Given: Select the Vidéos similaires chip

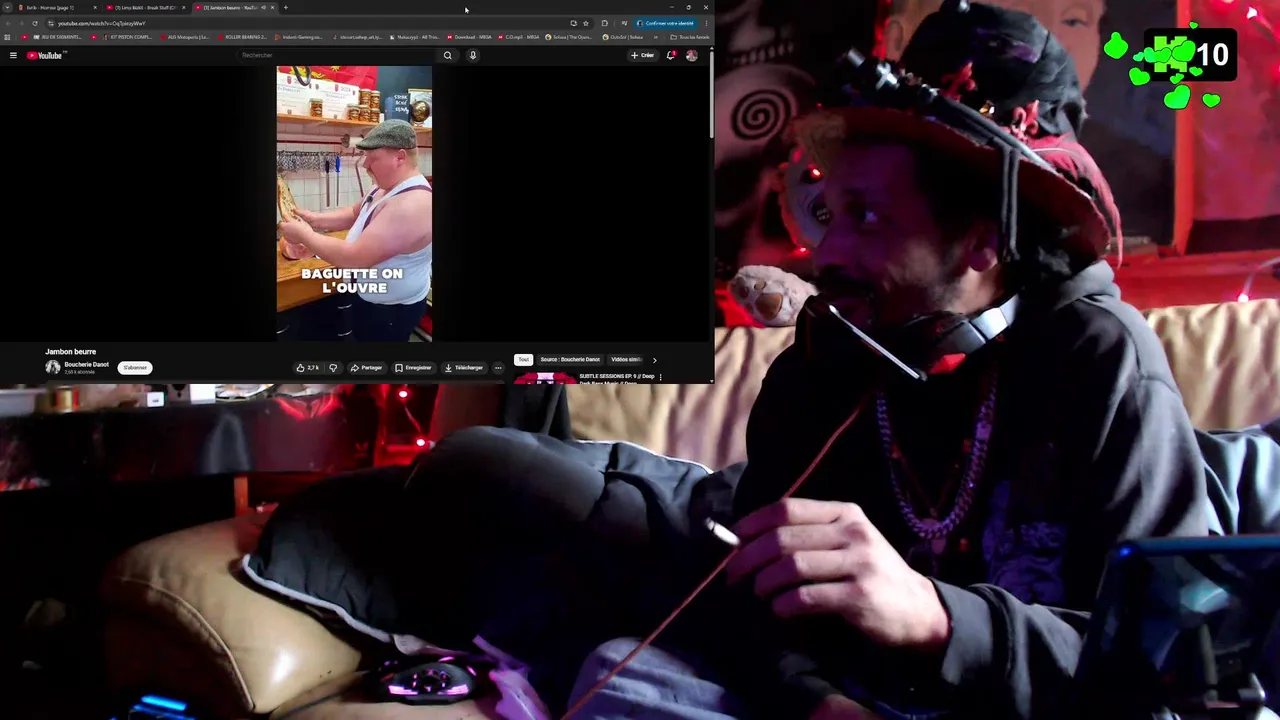Looking at the screenshot, I should point(627,359).
